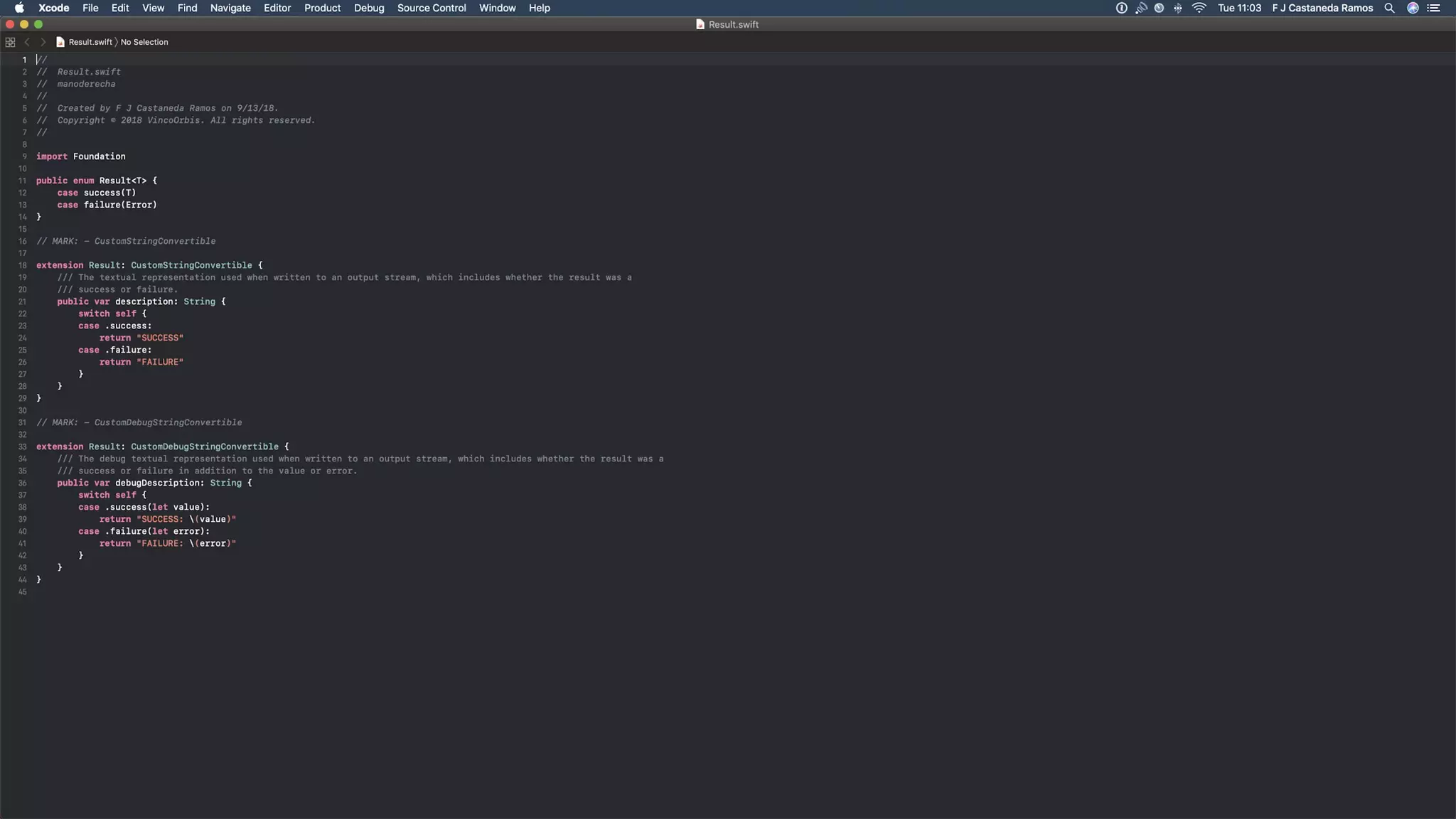This screenshot has width=1456, height=819.
Task: Open the Result.swift jump bar dropdown
Action: [90, 42]
